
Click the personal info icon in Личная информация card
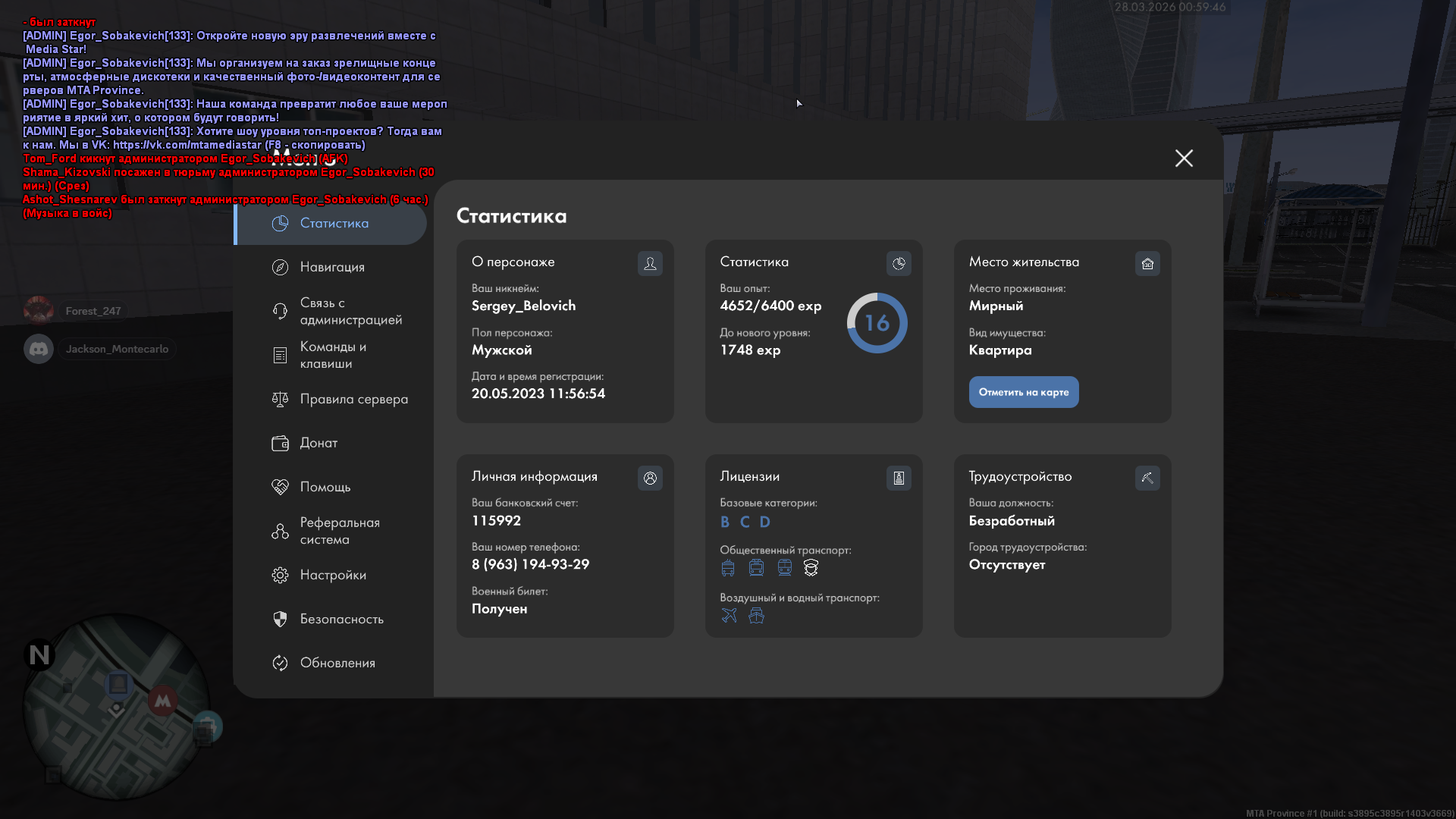[x=650, y=478]
